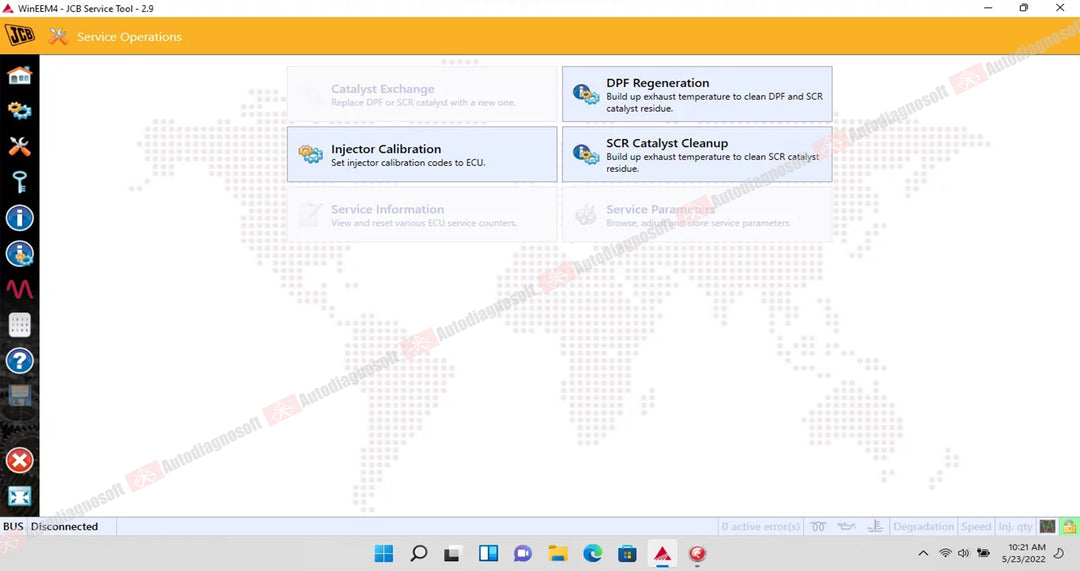Click the glow plug status bar icon
This screenshot has height=571, width=1080.
[818, 527]
